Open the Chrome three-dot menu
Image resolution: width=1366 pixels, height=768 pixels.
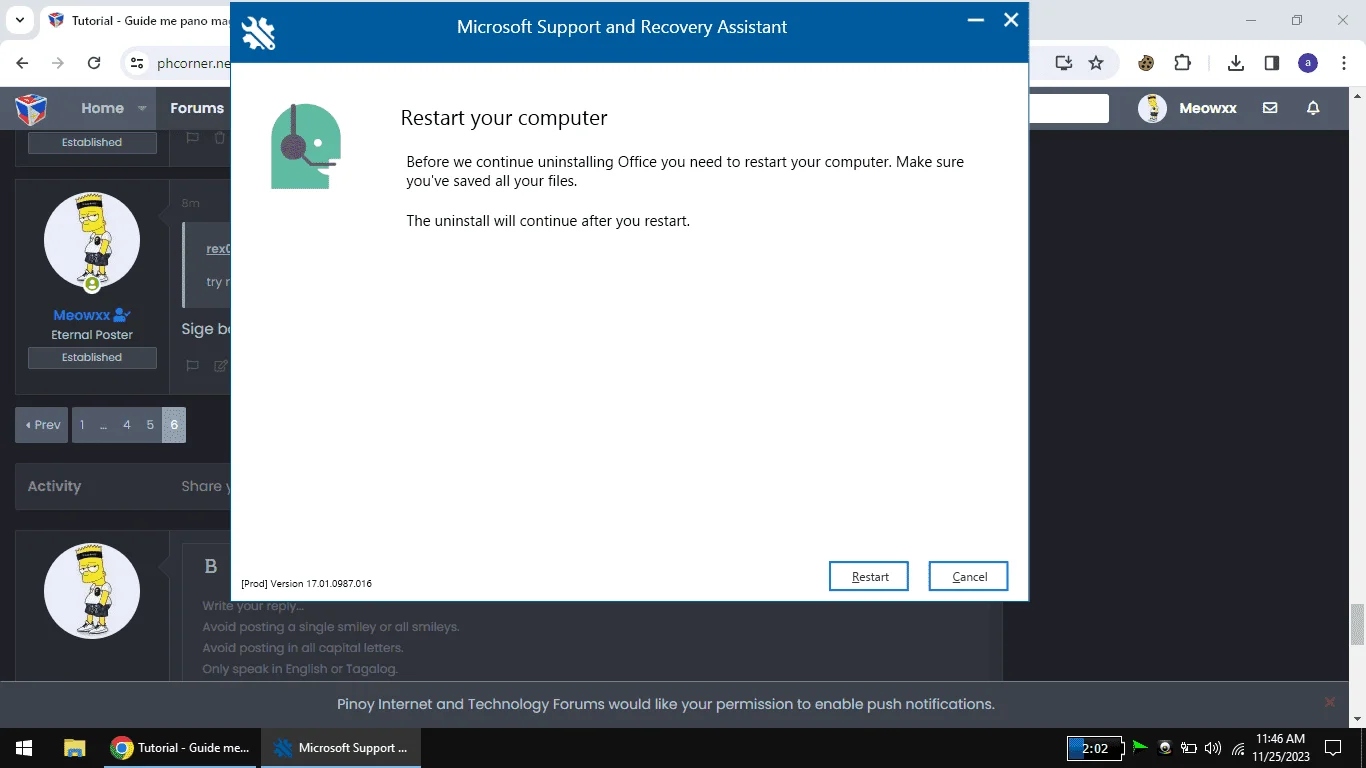point(1342,63)
